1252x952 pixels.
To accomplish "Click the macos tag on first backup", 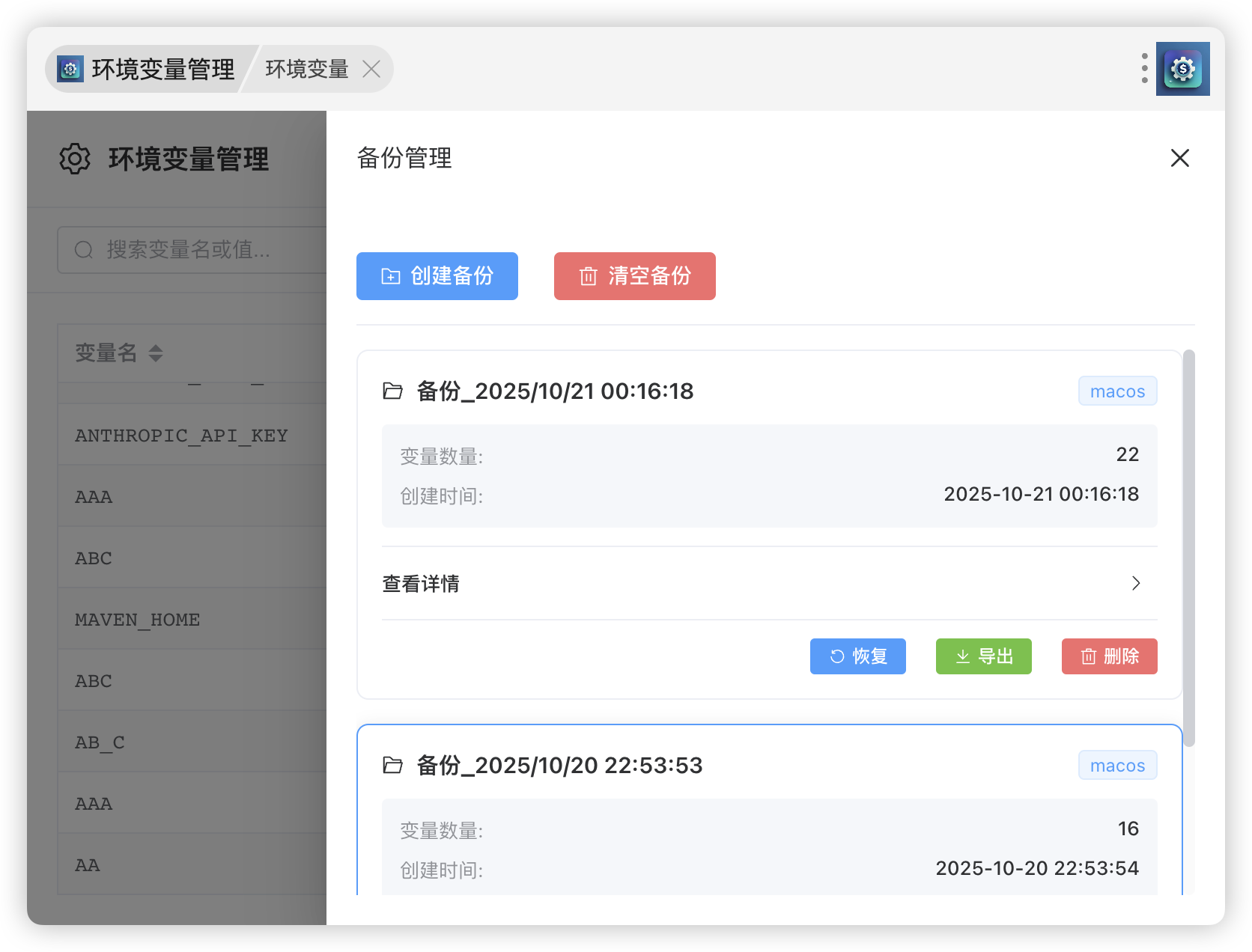I will pyautogui.click(x=1117, y=391).
